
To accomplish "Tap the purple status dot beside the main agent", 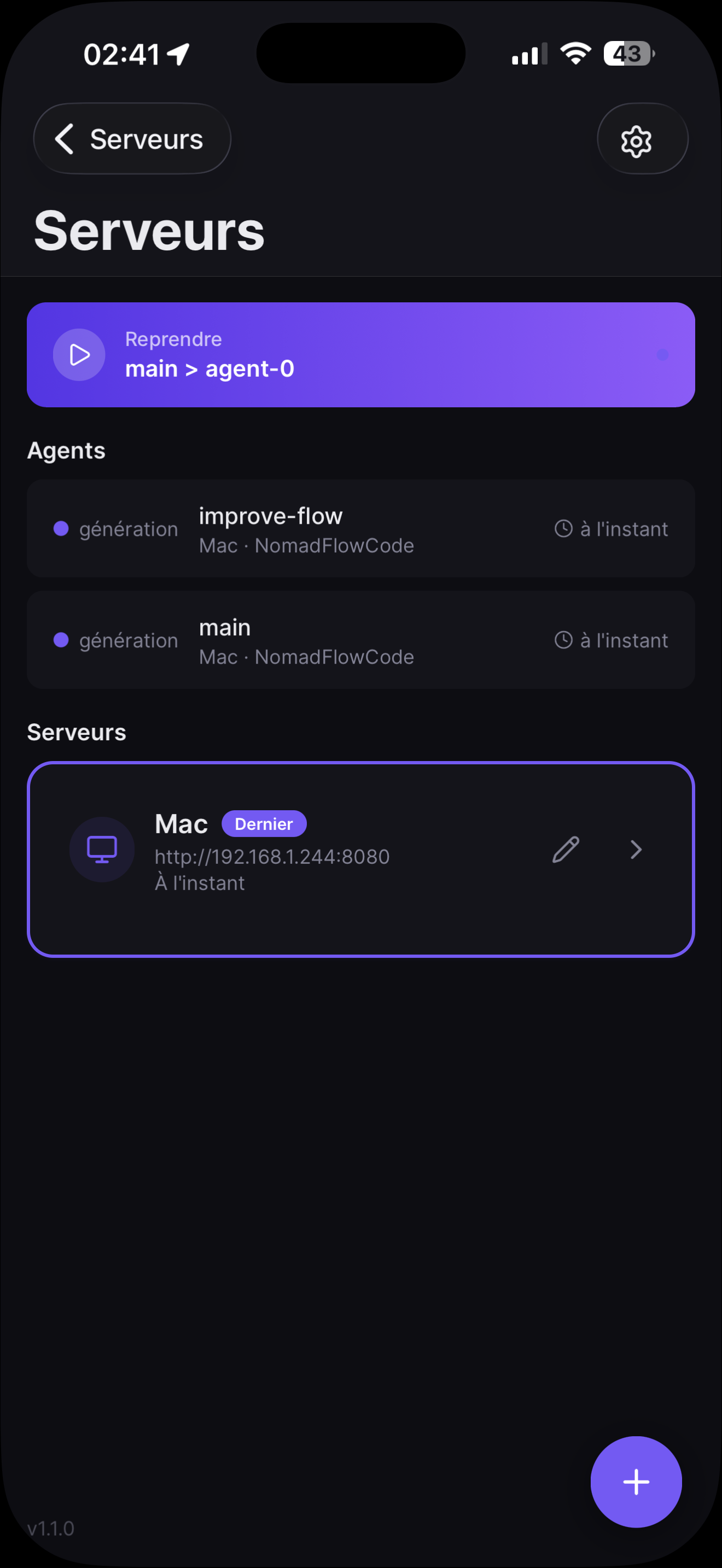I will [x=61, y=640].
